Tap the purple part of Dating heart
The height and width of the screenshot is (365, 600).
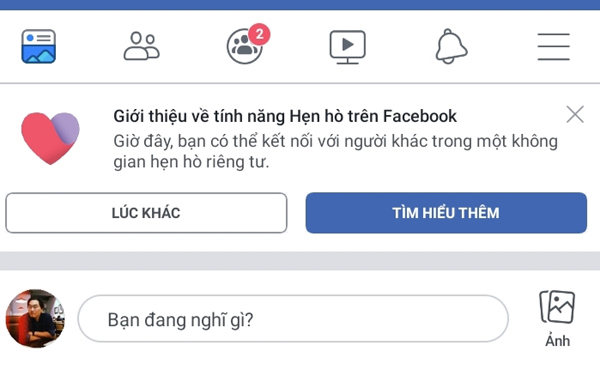click(x=66, y=128)
